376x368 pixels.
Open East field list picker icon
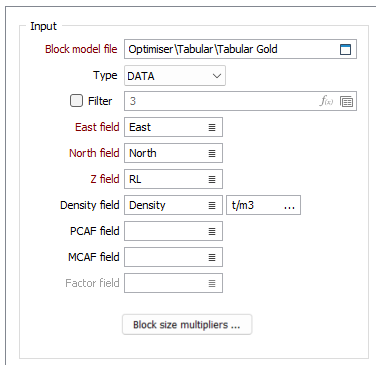coord(212,127)
